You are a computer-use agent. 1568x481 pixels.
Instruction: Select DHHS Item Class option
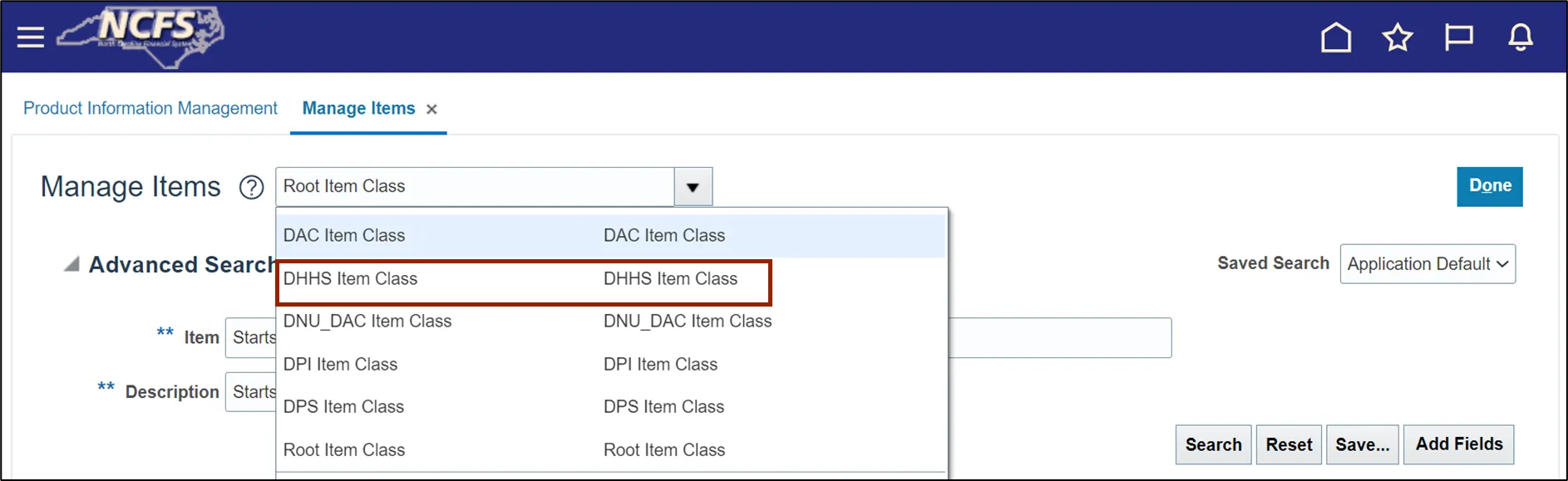[350, 279]
